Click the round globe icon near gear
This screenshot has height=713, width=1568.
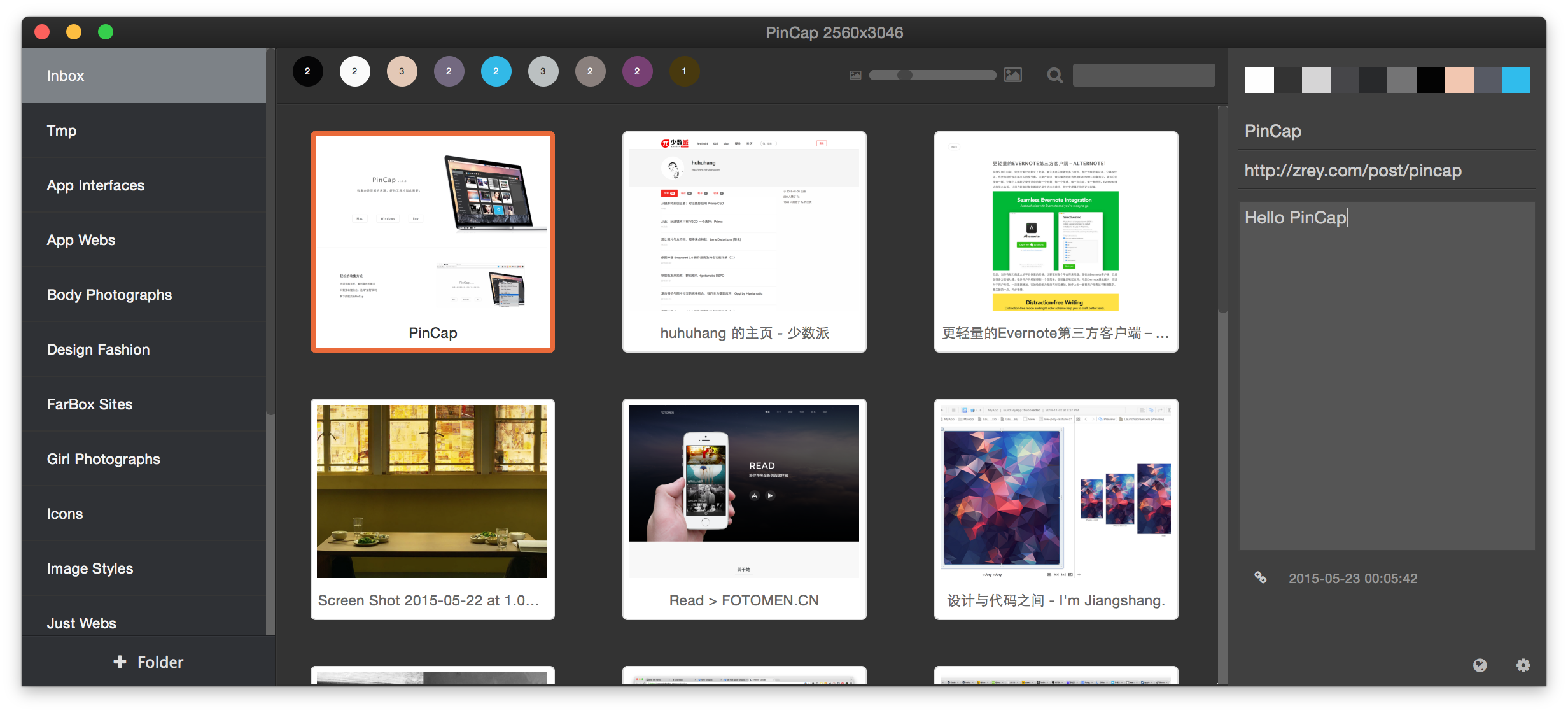pyautogui.click(x=1480, y=665)
